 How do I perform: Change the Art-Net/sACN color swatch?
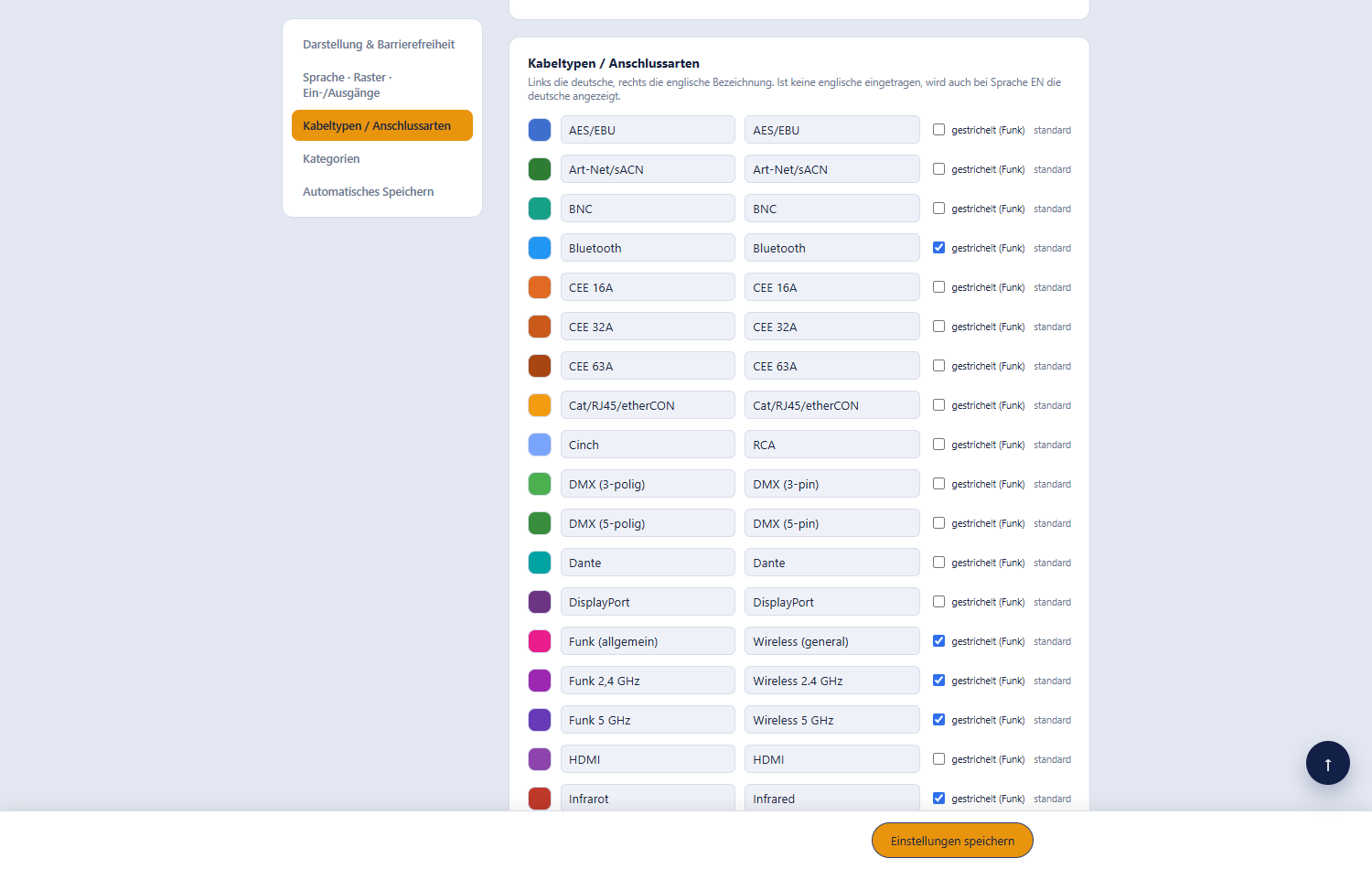[540, 169]
